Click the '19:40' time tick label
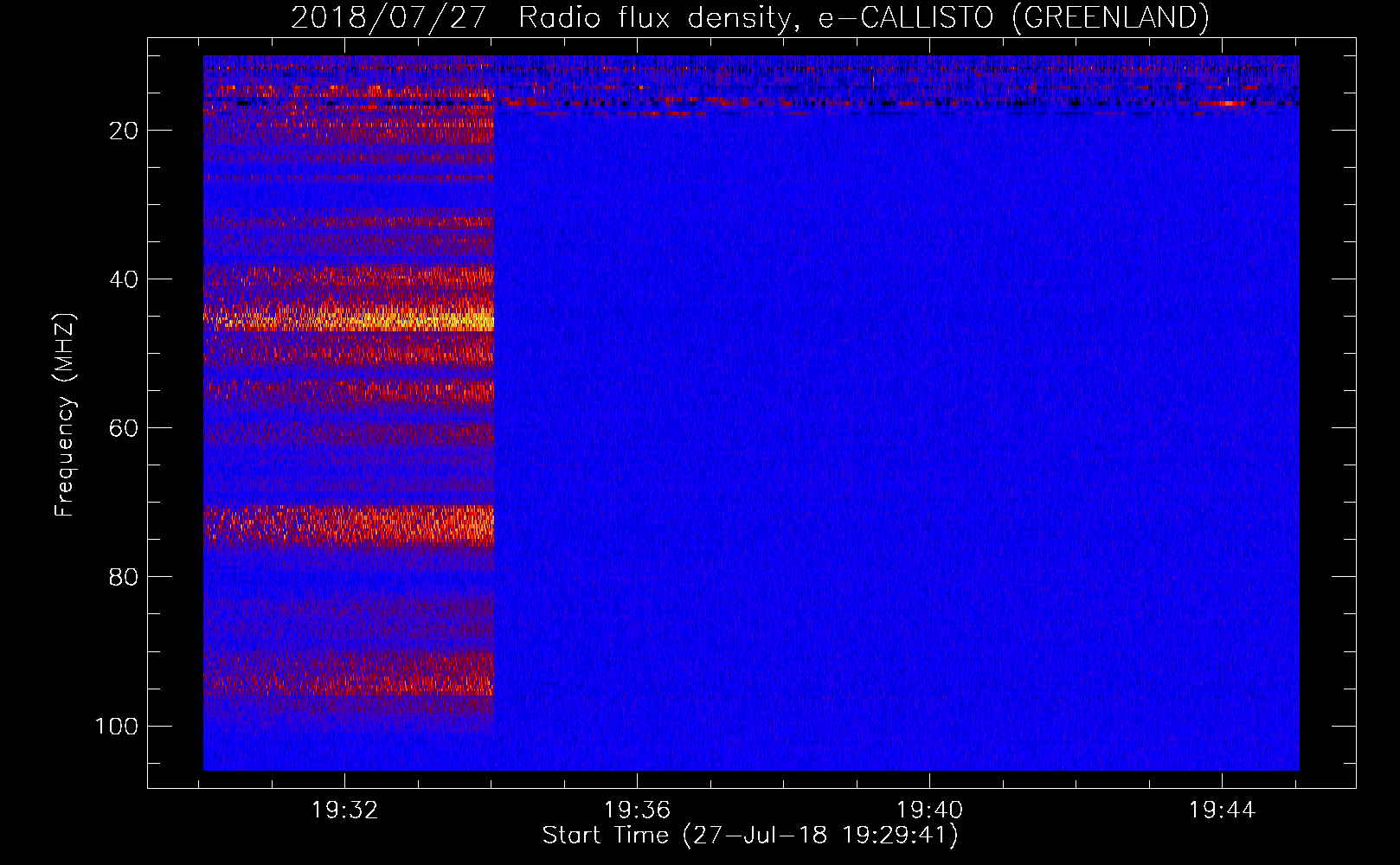The width and height of the screenshot is (1400, 865). coord(929,811)
